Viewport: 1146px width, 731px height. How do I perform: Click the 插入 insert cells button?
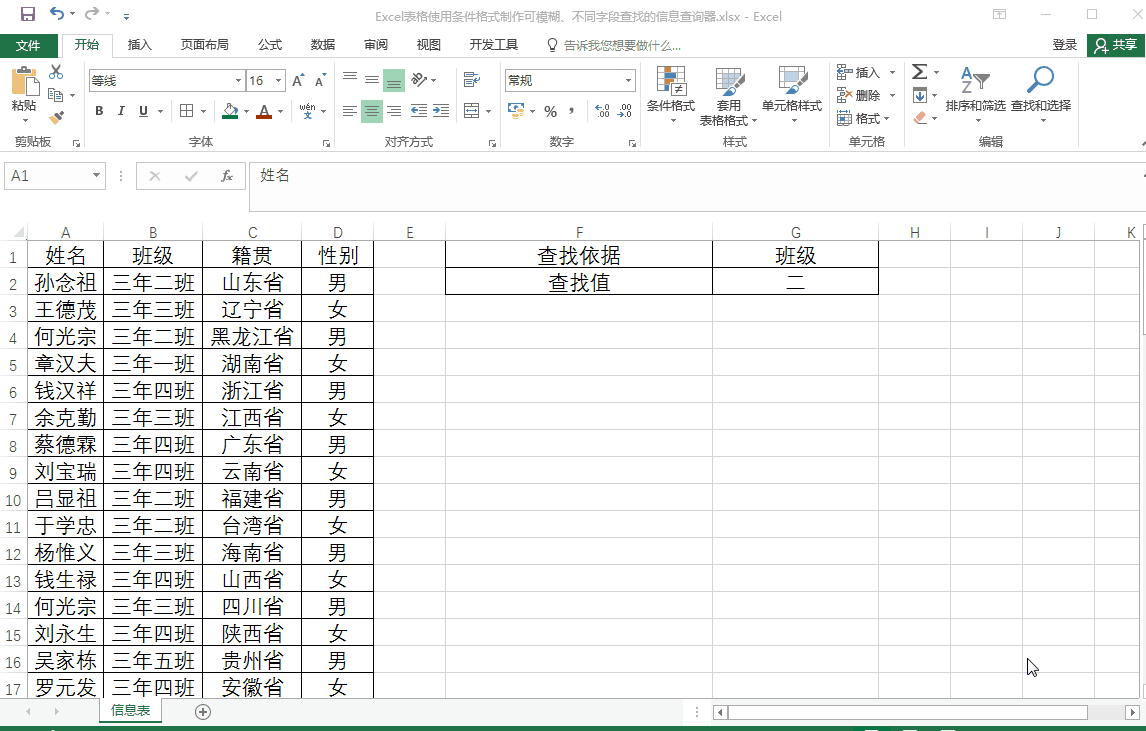[858, 72]
